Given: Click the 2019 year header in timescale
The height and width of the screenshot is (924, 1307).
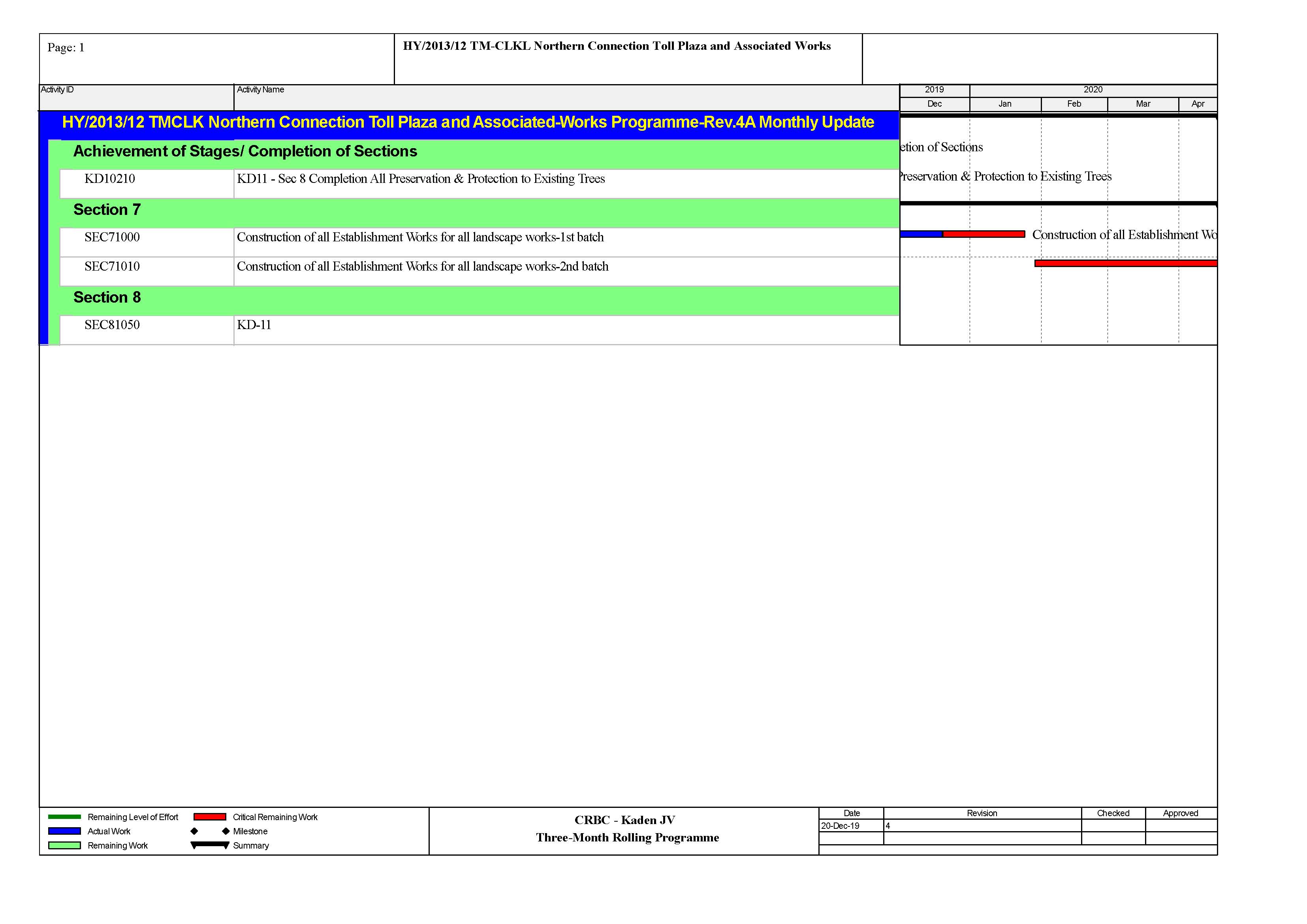Looking at the screenshot, I should point(934,90).
